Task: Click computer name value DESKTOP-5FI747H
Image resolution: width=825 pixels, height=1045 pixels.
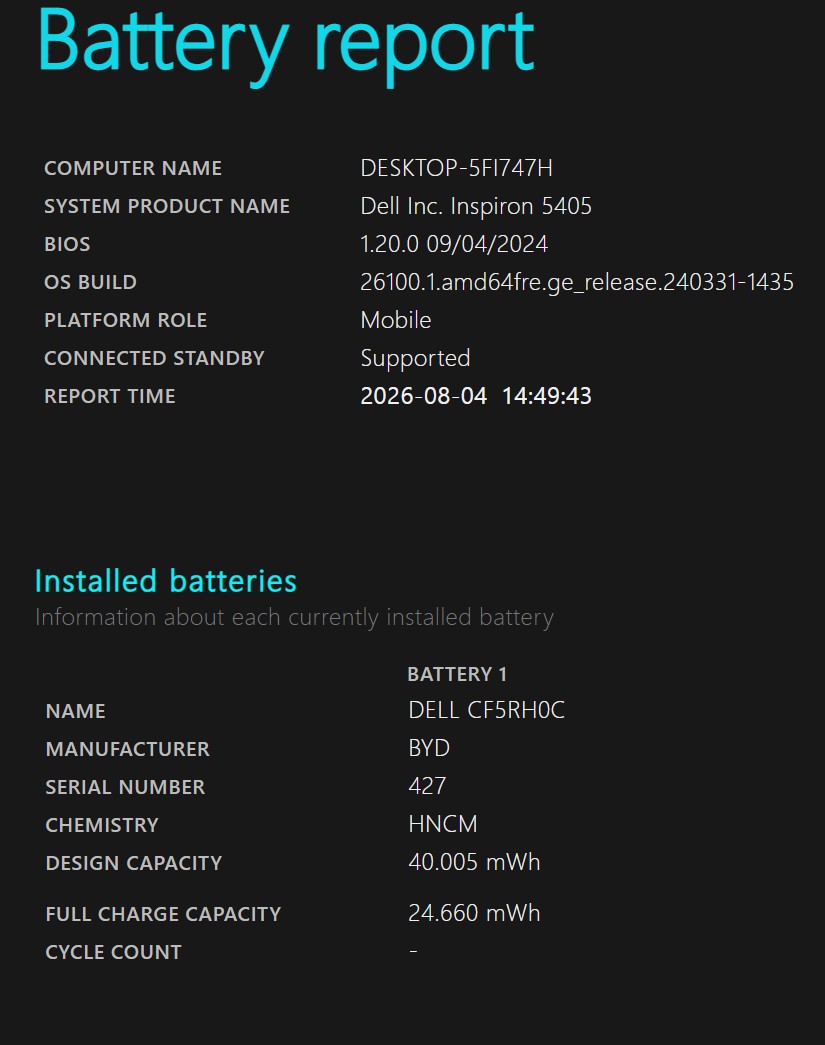Action: pyautogui.click(x=456, y=168)
